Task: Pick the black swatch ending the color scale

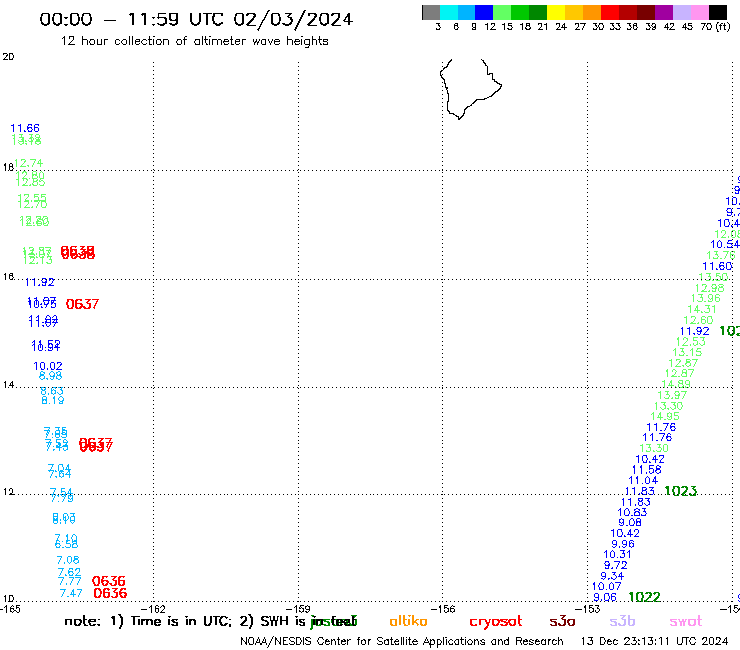Action: point(717,12)
